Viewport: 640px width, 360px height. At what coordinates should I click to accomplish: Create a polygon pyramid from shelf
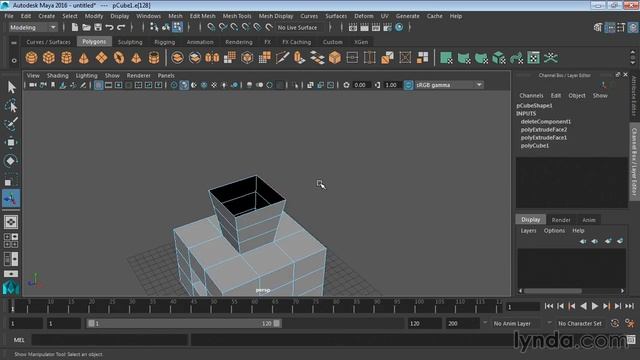[136, 58]
